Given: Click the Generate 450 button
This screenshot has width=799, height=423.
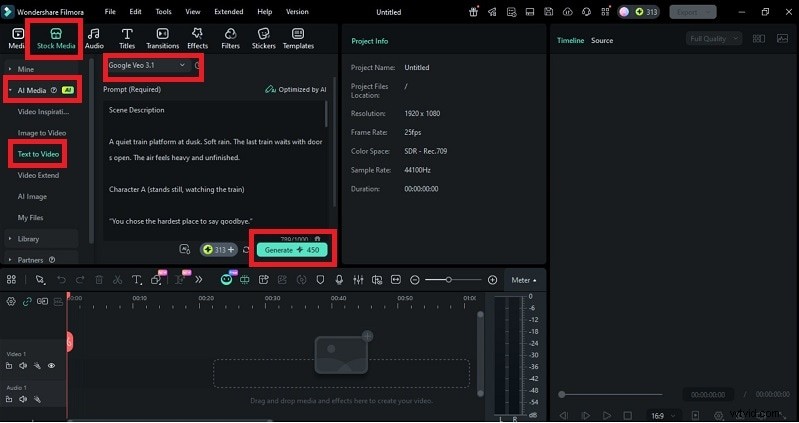Looking at the screenshot, I should [x=292, y=250].
